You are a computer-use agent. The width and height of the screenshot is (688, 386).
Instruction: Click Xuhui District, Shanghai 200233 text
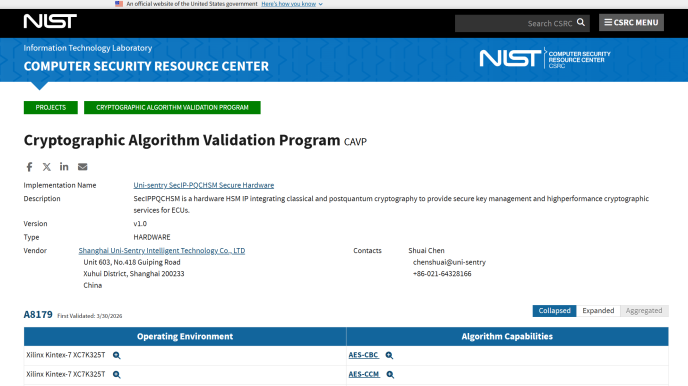134,274
